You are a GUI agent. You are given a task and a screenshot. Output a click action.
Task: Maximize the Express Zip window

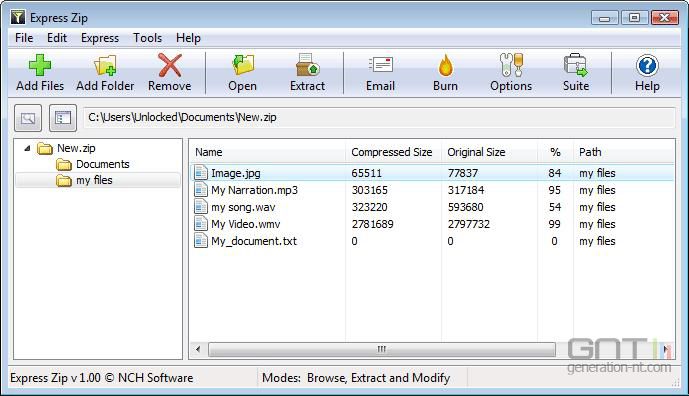pyautogui.click(x=634, y=18)
